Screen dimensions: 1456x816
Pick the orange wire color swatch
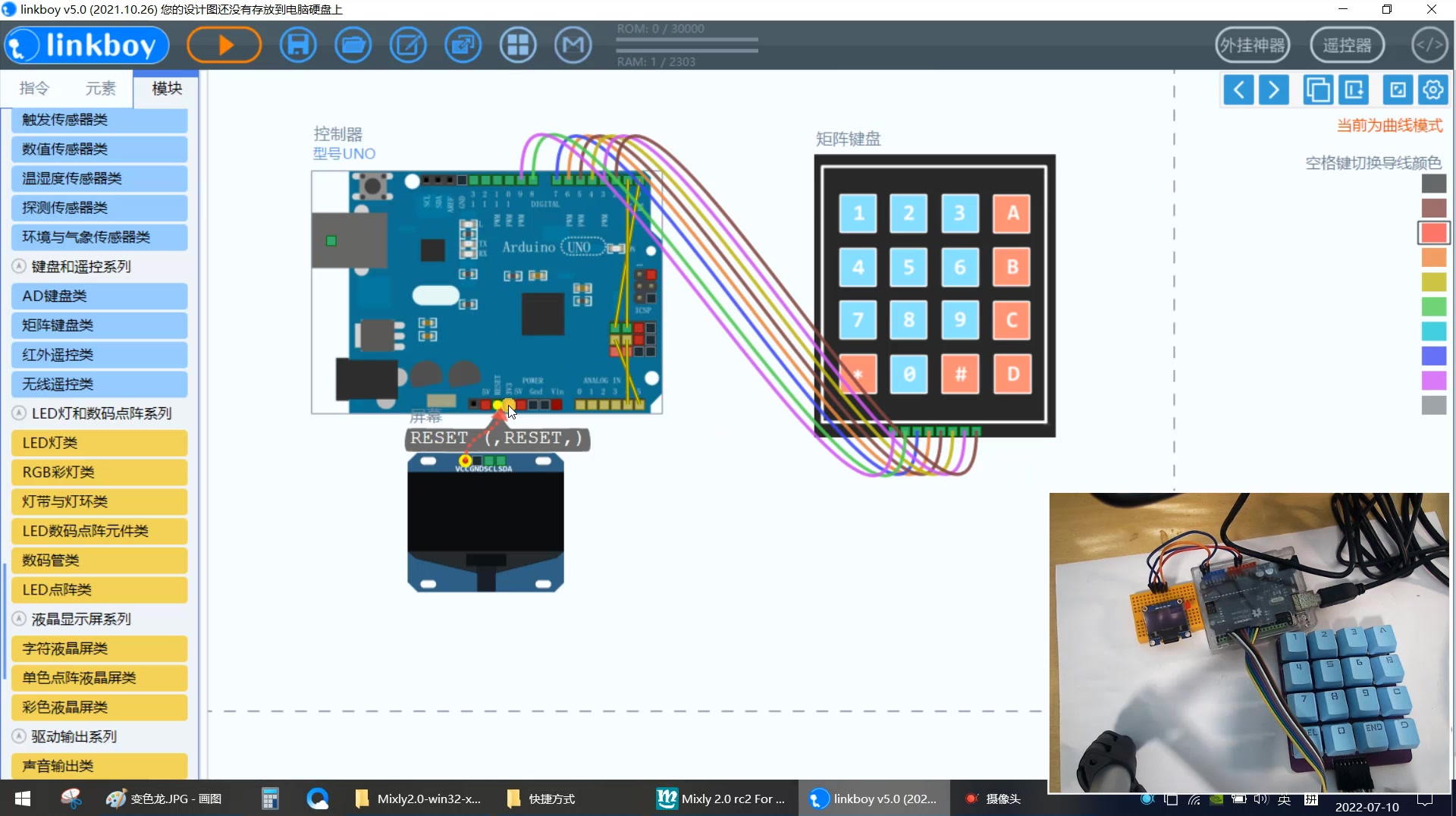pos(1434,258)
